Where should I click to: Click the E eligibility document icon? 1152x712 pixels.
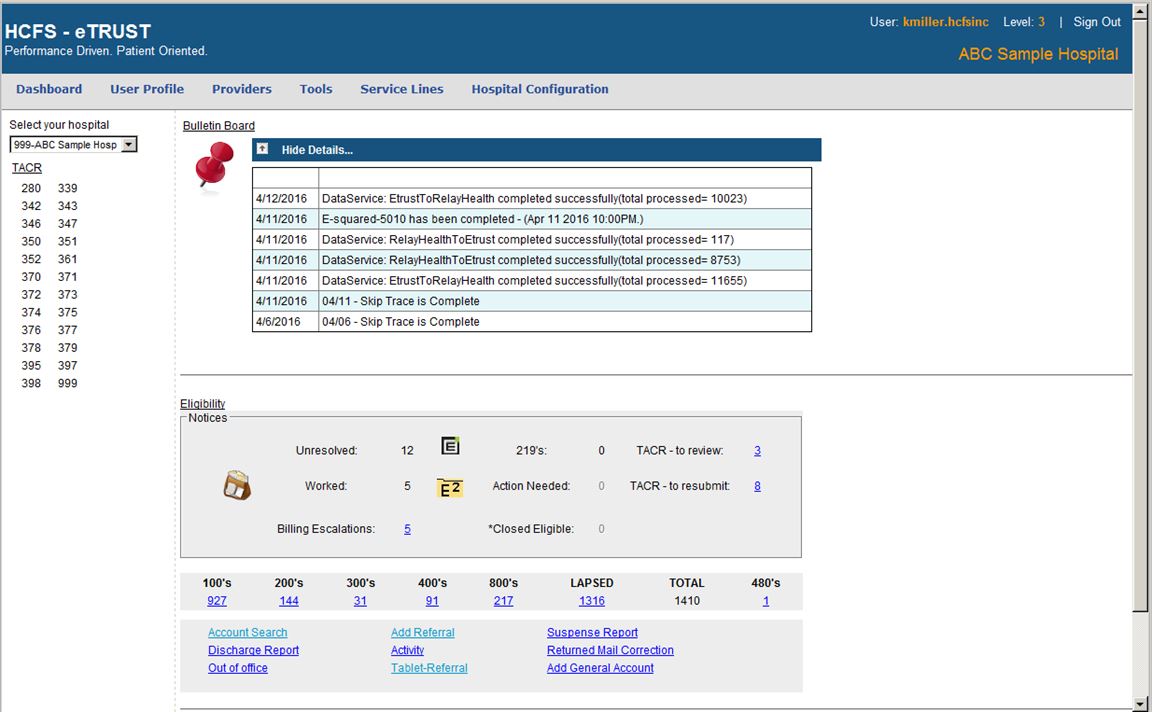click(x=450, y=447)
